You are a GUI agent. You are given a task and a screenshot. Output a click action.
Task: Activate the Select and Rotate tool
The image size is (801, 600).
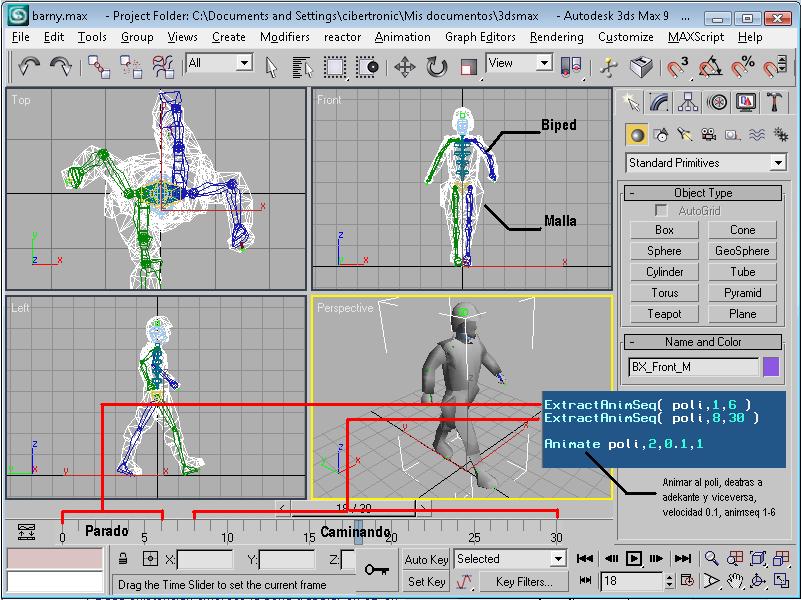click(x=437, y=67)
